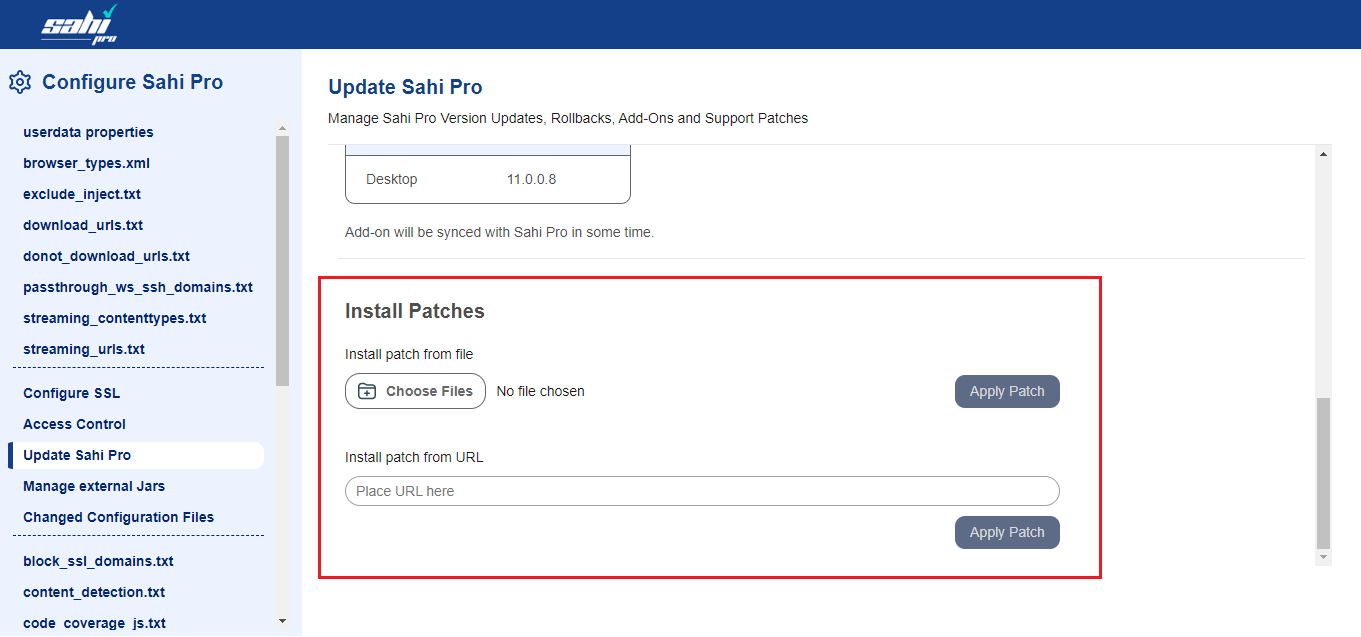Apply Patch from chosen file
This screenshot has width=1361, height=637.
coord(1006,391)
